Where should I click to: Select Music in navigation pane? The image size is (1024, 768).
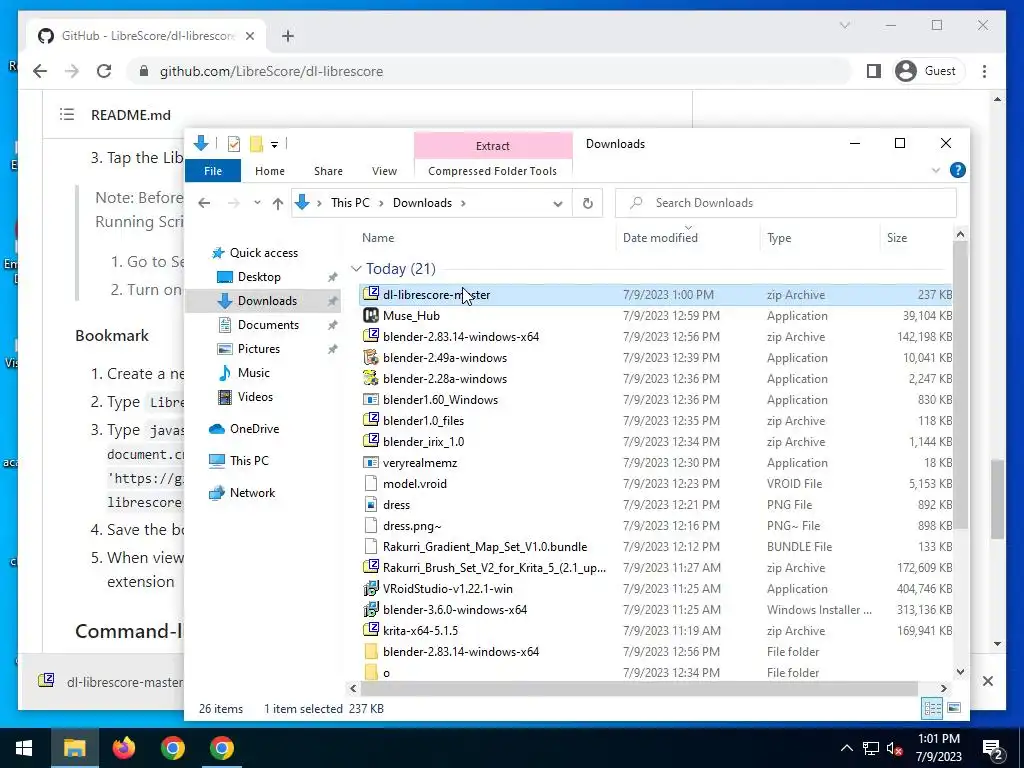[253, 373]
